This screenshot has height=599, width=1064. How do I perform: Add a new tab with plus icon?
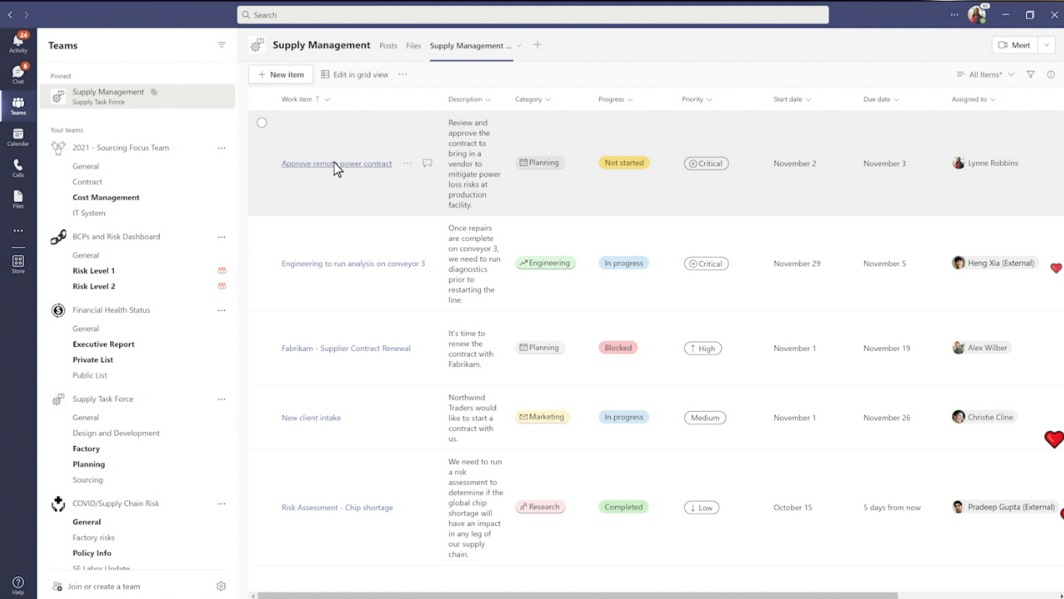[537, 45]
